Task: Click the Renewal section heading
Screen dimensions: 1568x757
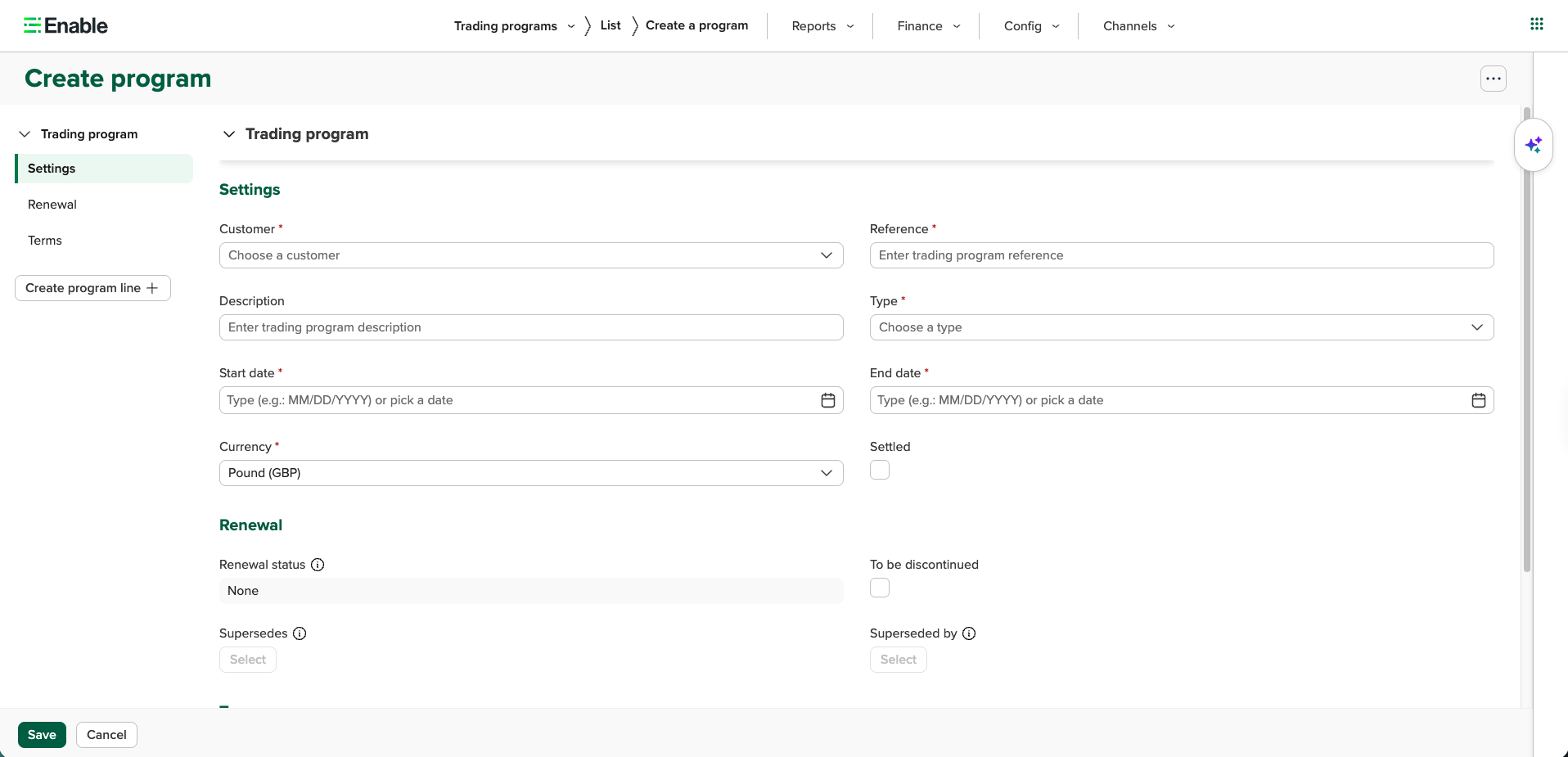Action: 250,525
